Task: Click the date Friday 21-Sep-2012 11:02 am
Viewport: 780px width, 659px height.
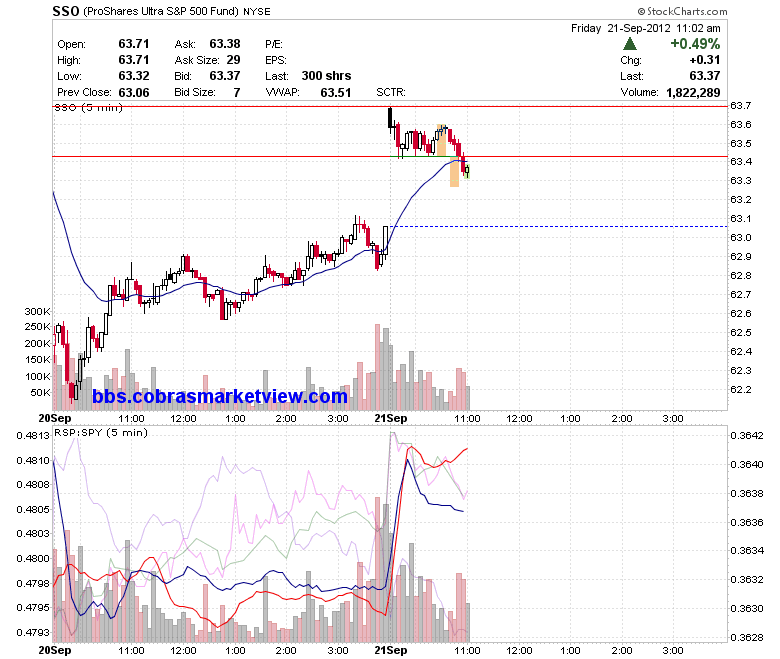Action: [x=645, y=28]
